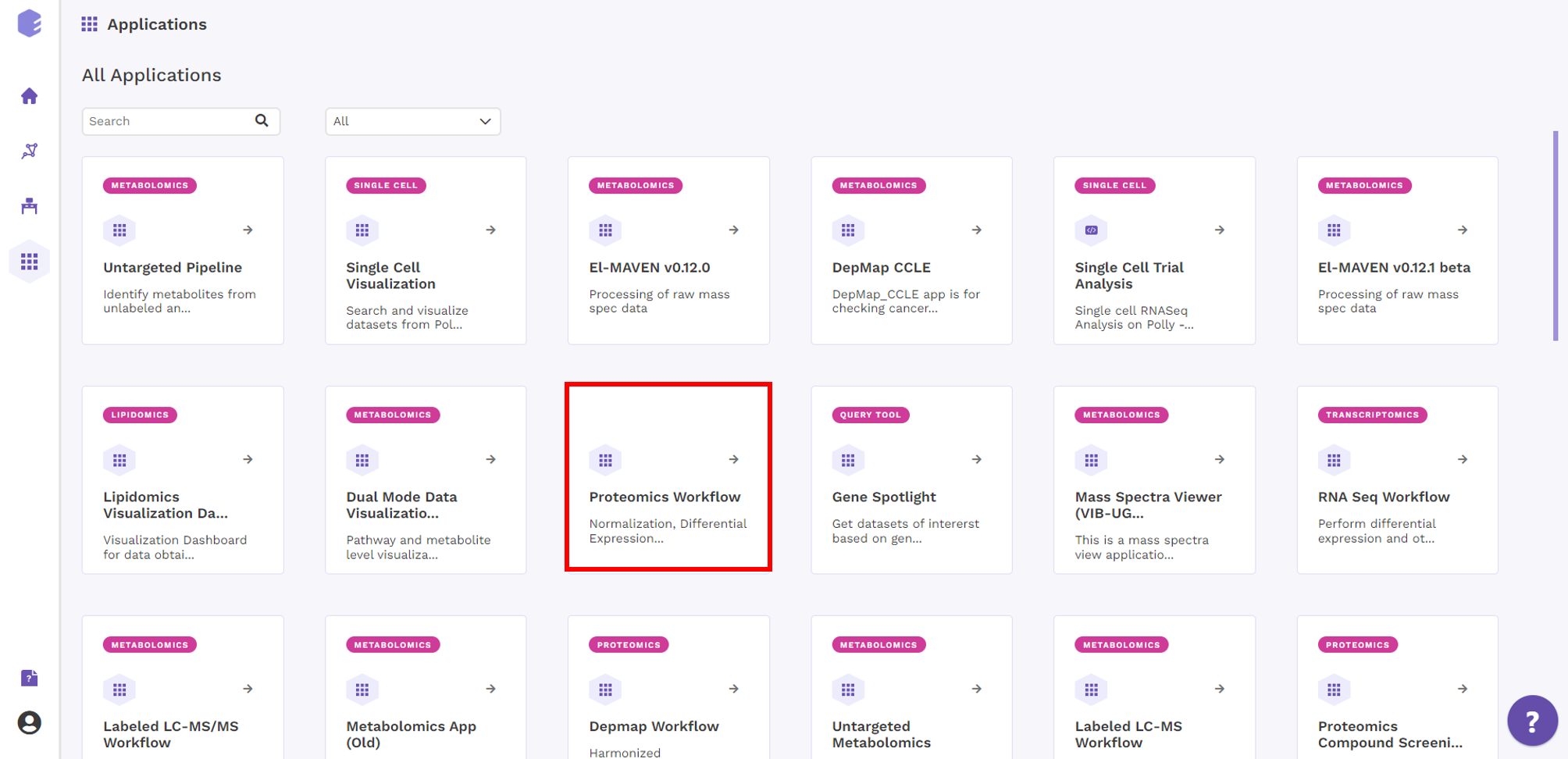Image resolution: width=1568 pixels, height=759 pixels.
Task: Click the QUERY TOOL tag on Gene Spotlight
Action: (870, 415)
